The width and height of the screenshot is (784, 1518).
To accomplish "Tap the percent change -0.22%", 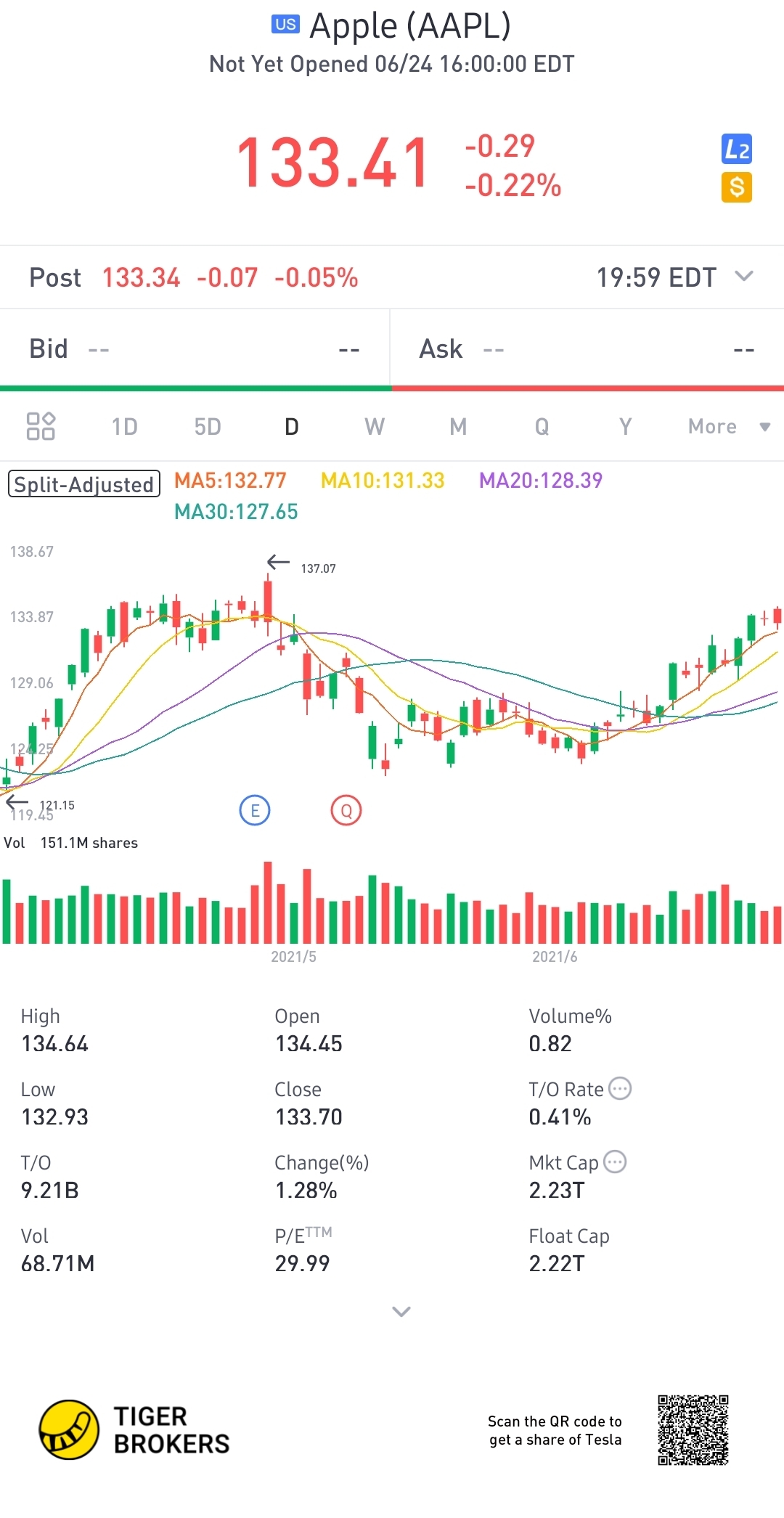I will pyautogui.click(x=513, y=185).
